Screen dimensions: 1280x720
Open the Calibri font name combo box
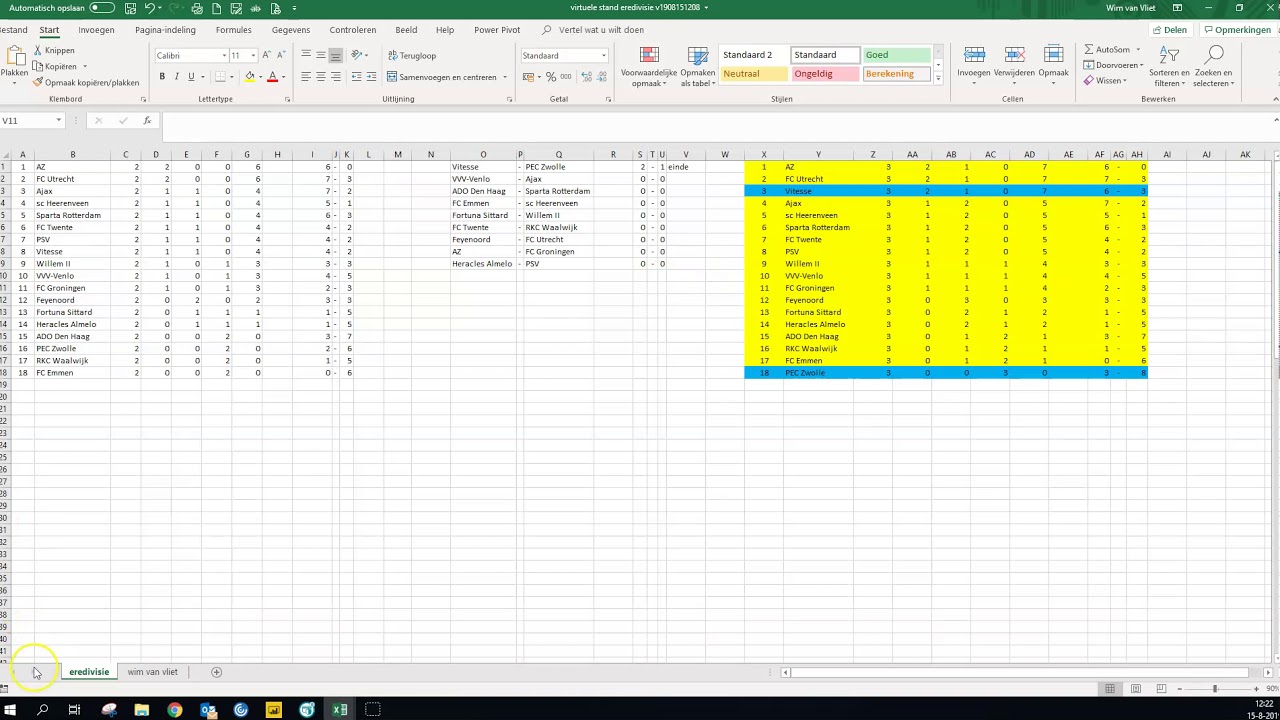click(191, 55)
